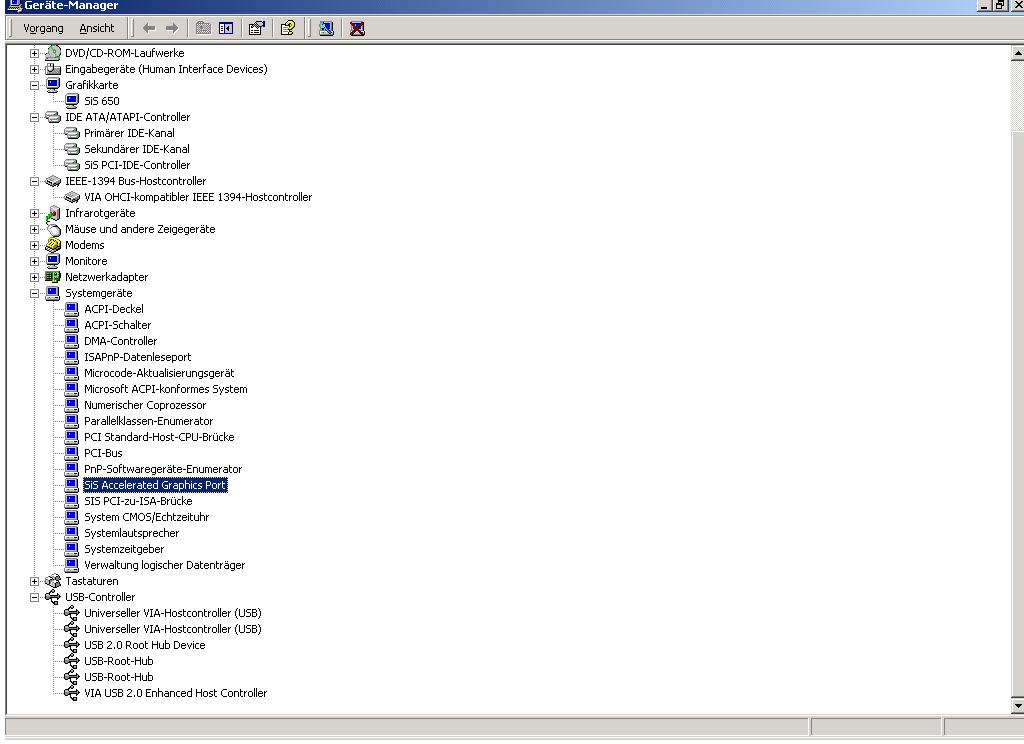Image resolution: width=1024 pixels, height=744 pixels.
Task: Click the Back arrow toolbar button
Action: tap(149, 28)
